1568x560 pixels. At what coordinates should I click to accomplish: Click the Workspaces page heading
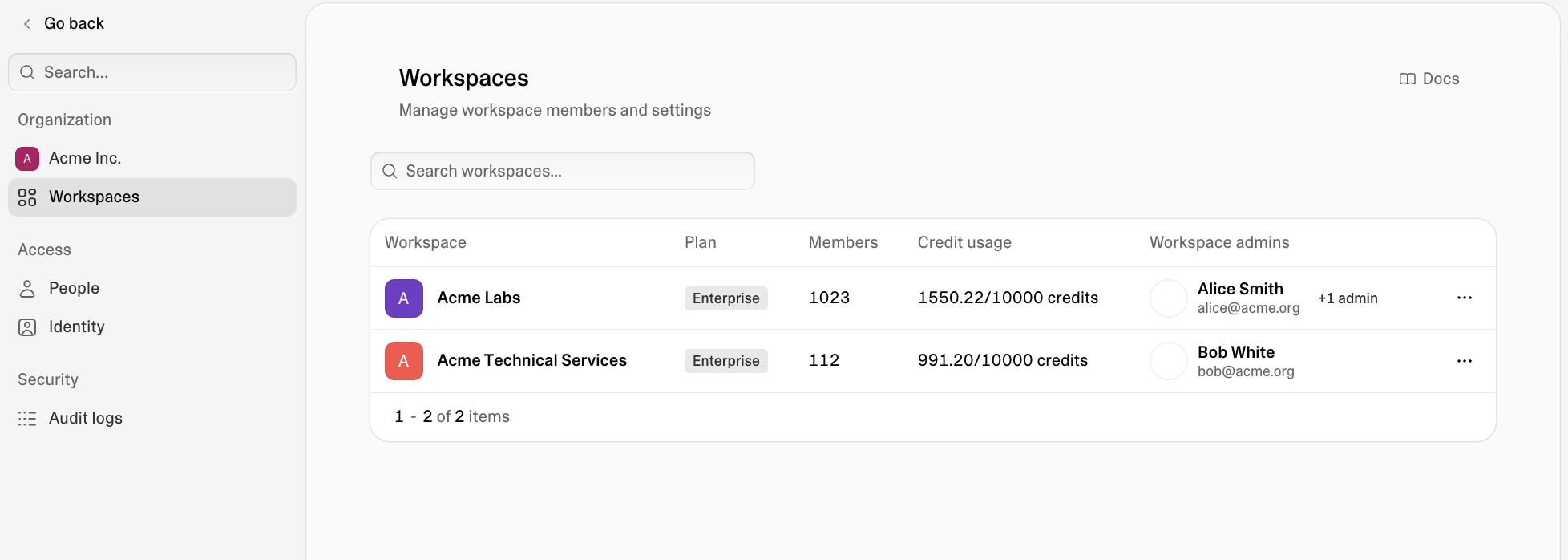tap(464, 78)
